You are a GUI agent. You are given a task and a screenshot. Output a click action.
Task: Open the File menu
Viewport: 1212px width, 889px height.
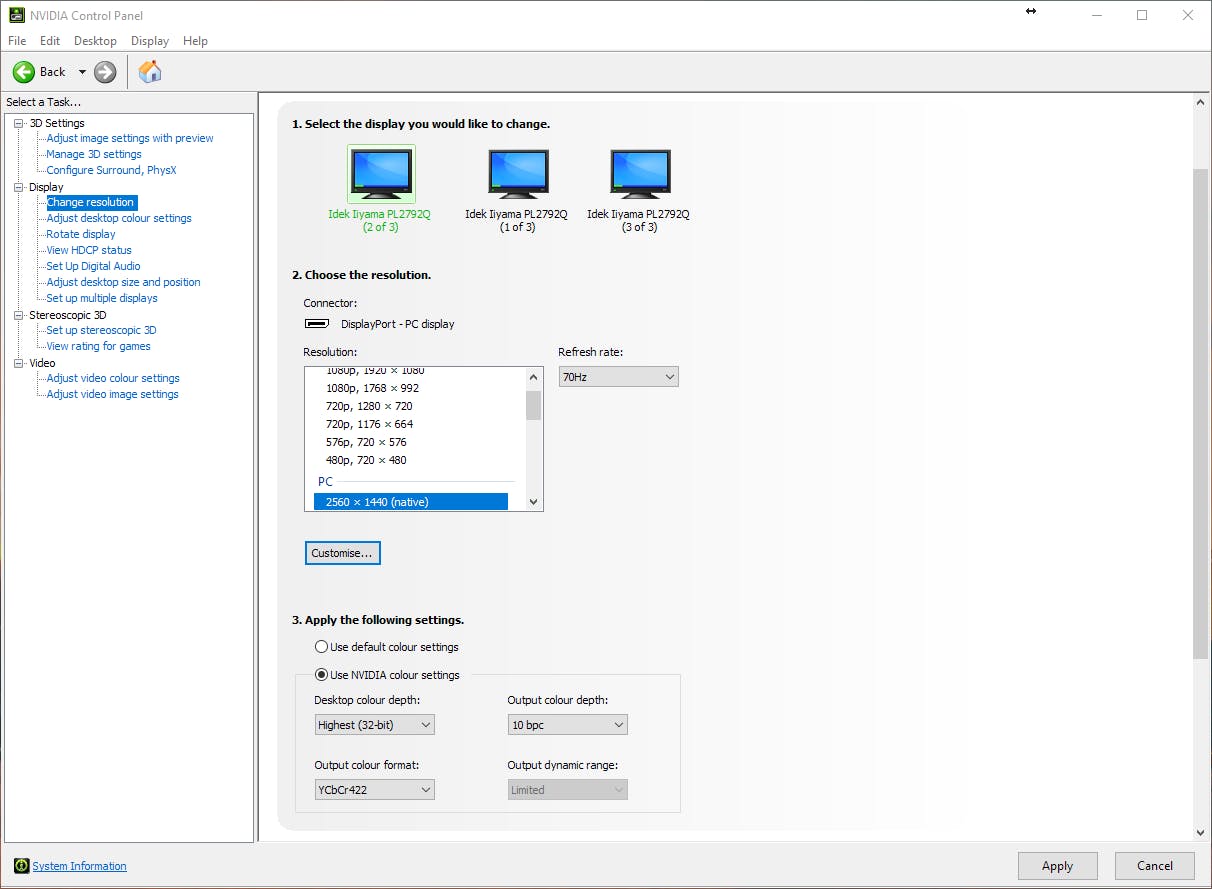pyautogui.click(x=17, y=41)
